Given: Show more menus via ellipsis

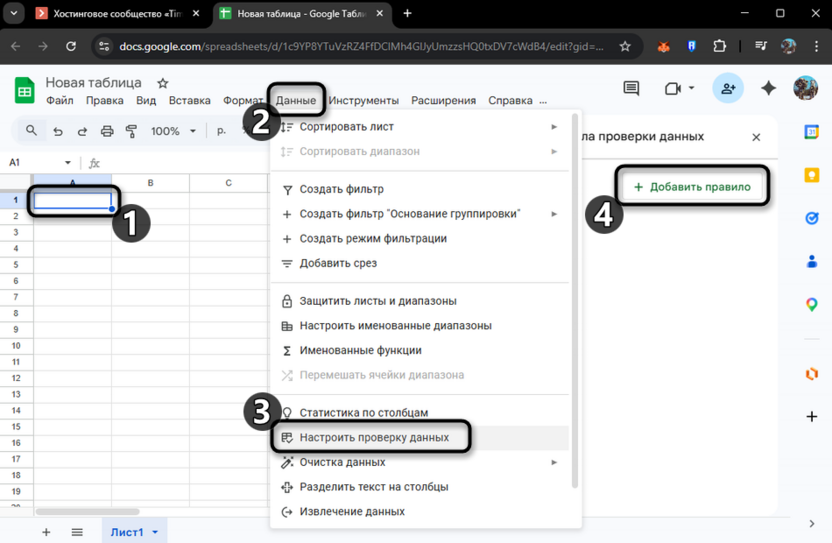Looking at the screenshot, I should coord(543,101).
